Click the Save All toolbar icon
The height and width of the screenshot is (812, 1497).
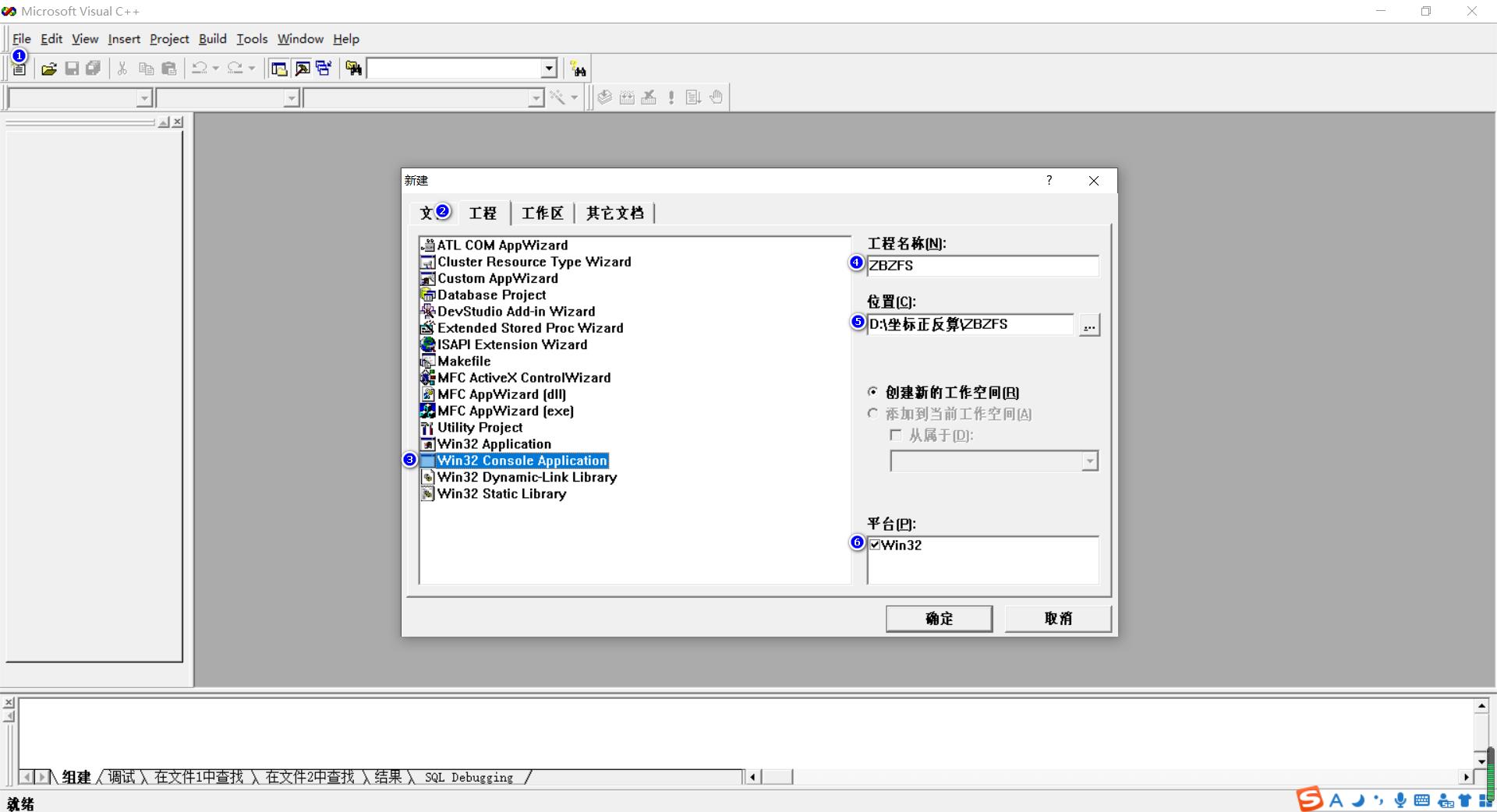point(94,69)
